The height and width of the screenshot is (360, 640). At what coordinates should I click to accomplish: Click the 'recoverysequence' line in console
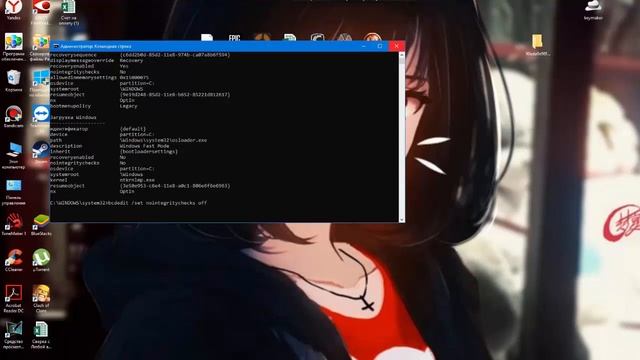click(140, 55)
